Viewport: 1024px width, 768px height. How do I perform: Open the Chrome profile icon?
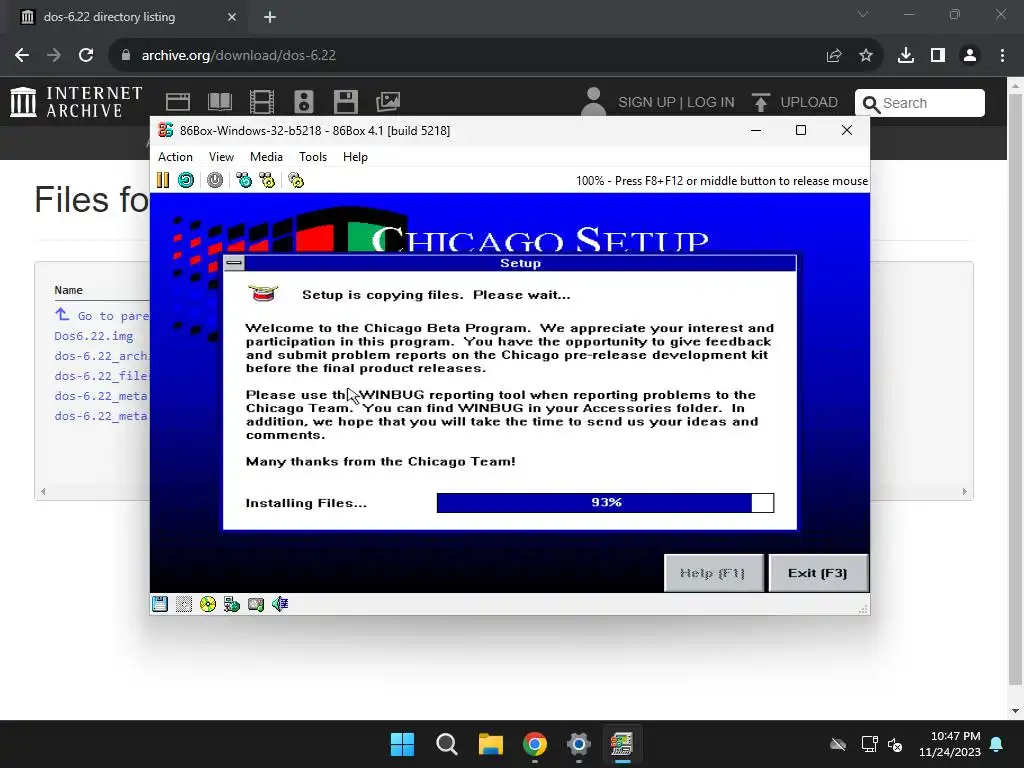pos(970,56)
